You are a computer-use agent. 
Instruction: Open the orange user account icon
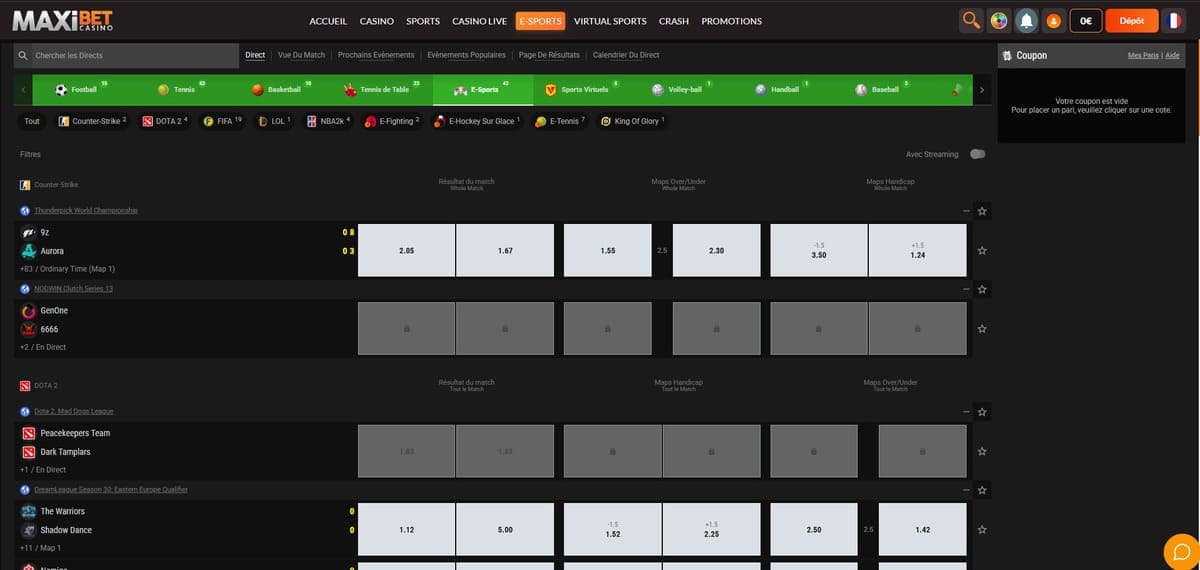[1053, 20]
